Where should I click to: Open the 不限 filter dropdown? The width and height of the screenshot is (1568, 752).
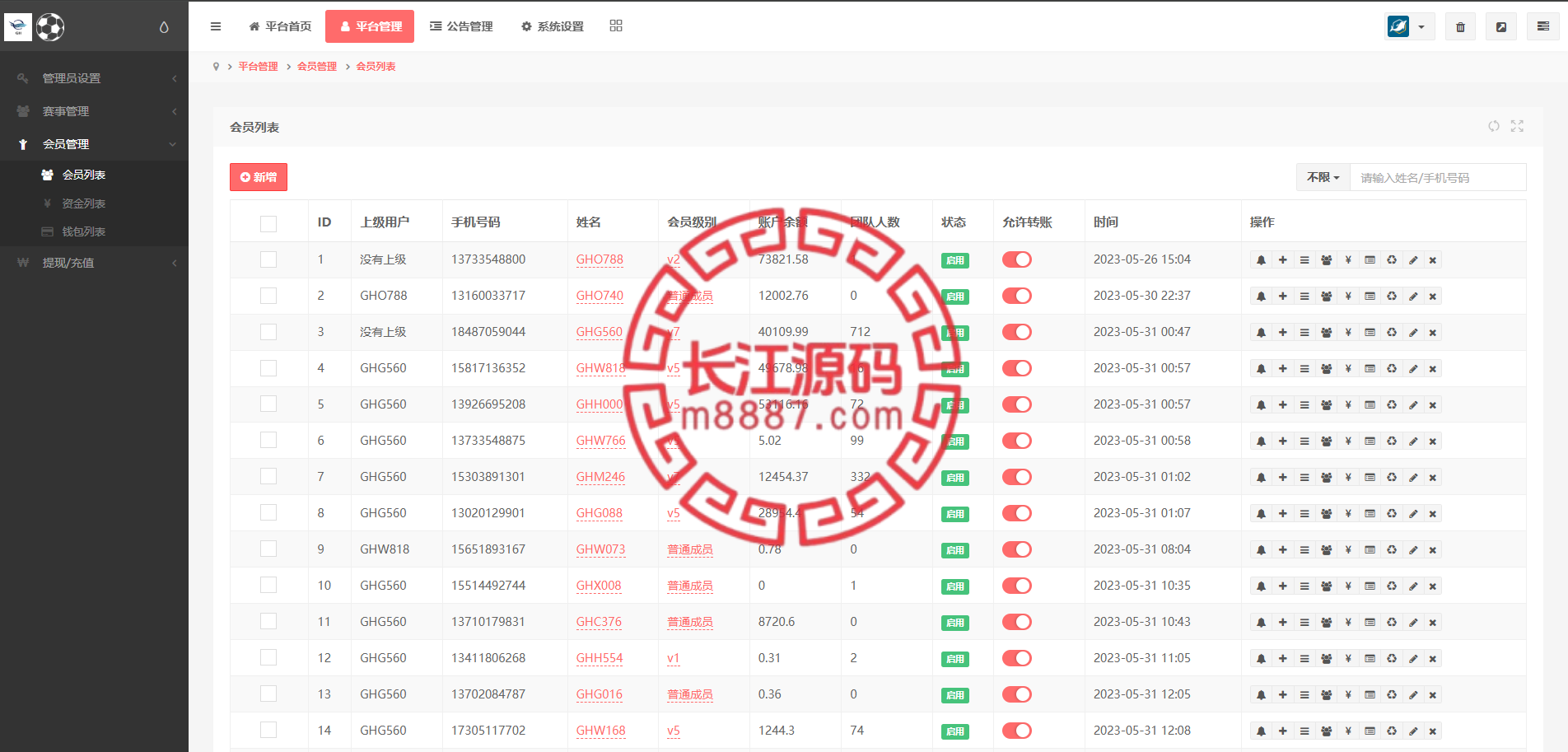click(x=1323, y=177)
